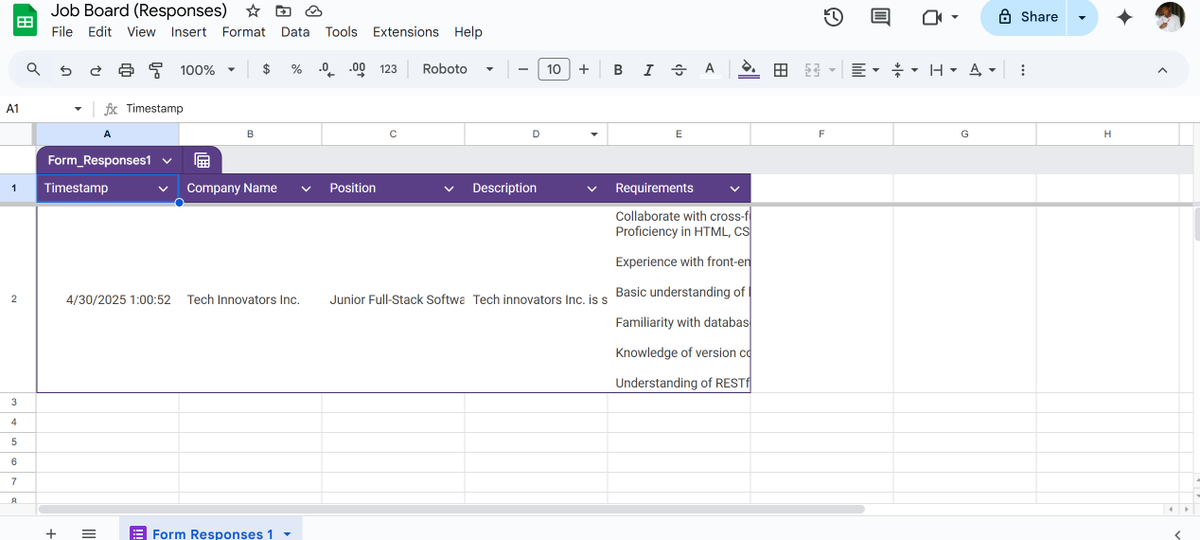Open text wrapping options
Screen dimensions: 1200x540
(x=943, y=69)
